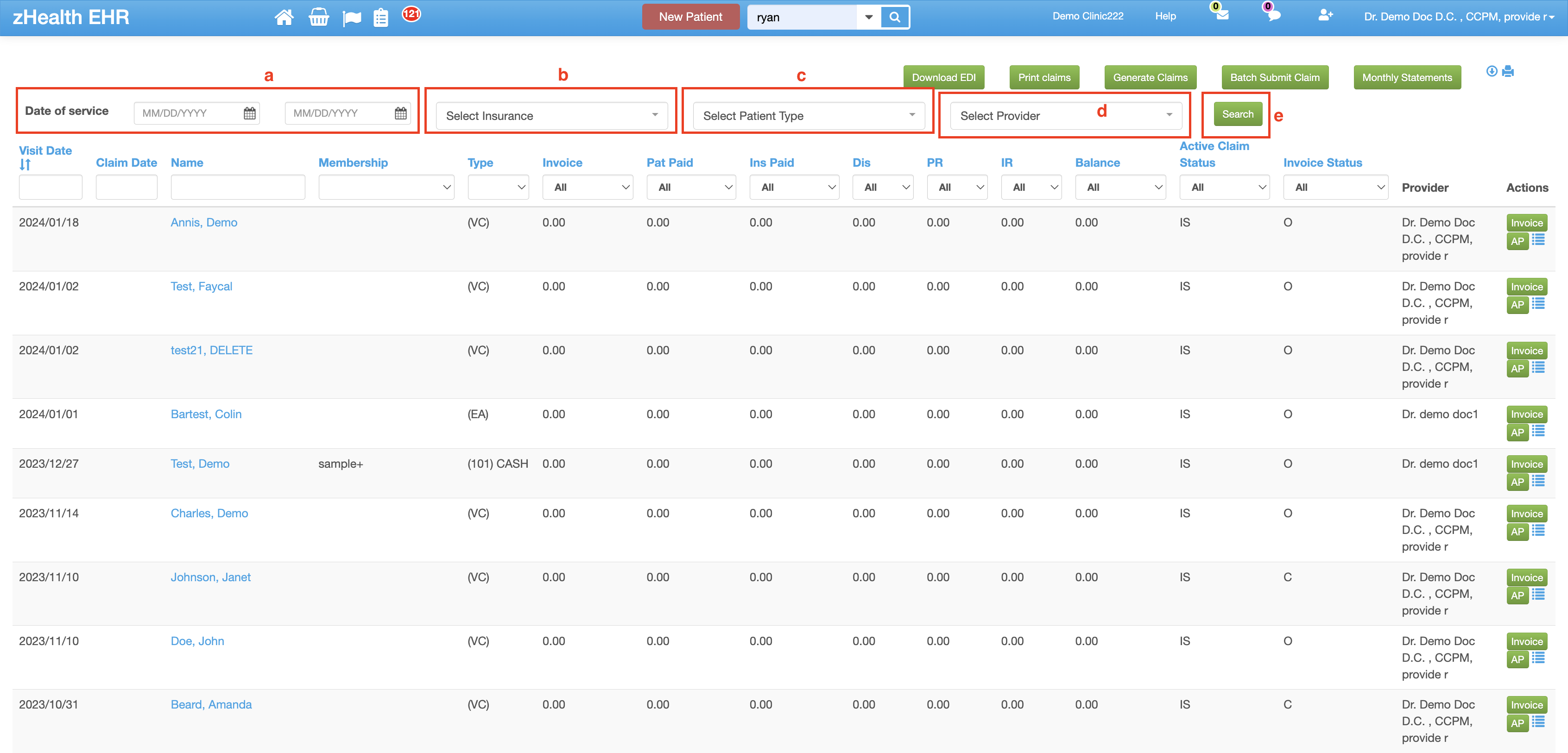The image size is (1568, 753).
Task: Click the flag icon in header
Action: (x=351, y=18)
